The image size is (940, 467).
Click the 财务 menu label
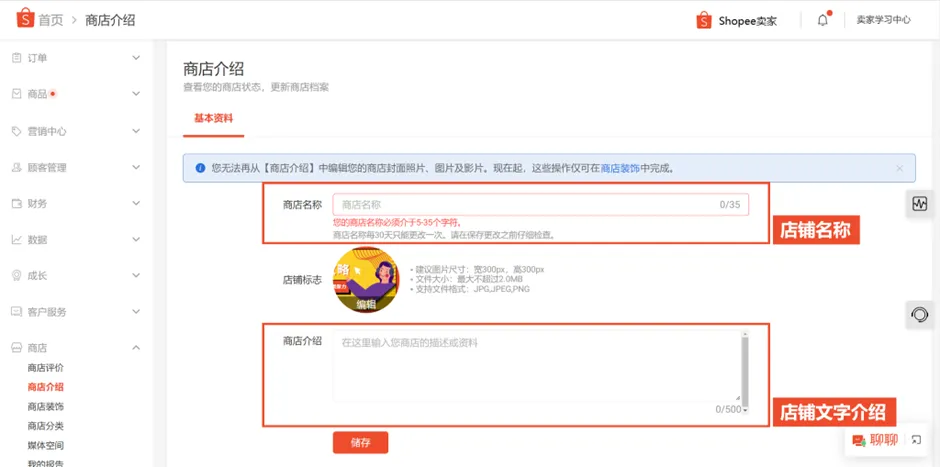coord(37,204)
